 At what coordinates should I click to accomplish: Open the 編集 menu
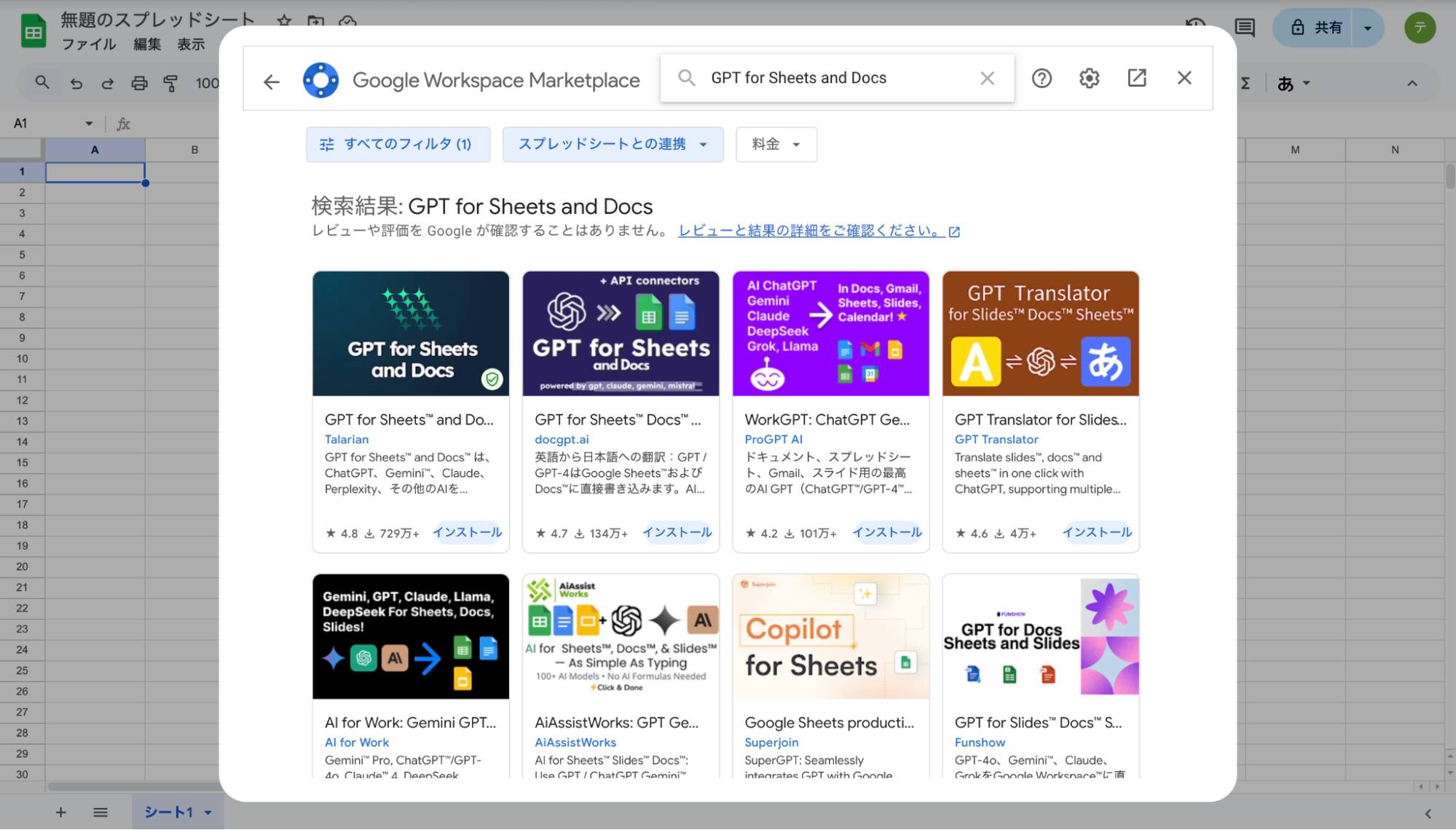click(147, 44)
